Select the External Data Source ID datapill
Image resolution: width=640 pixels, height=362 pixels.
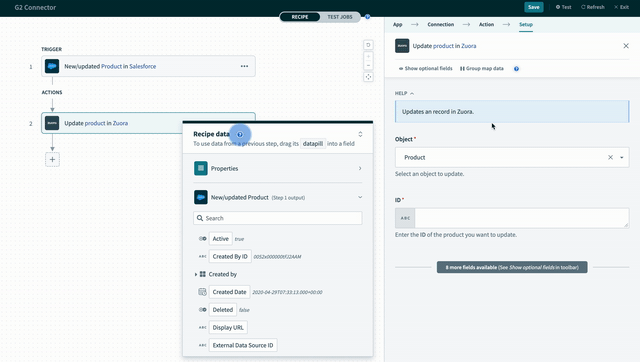tap(243, 345)
